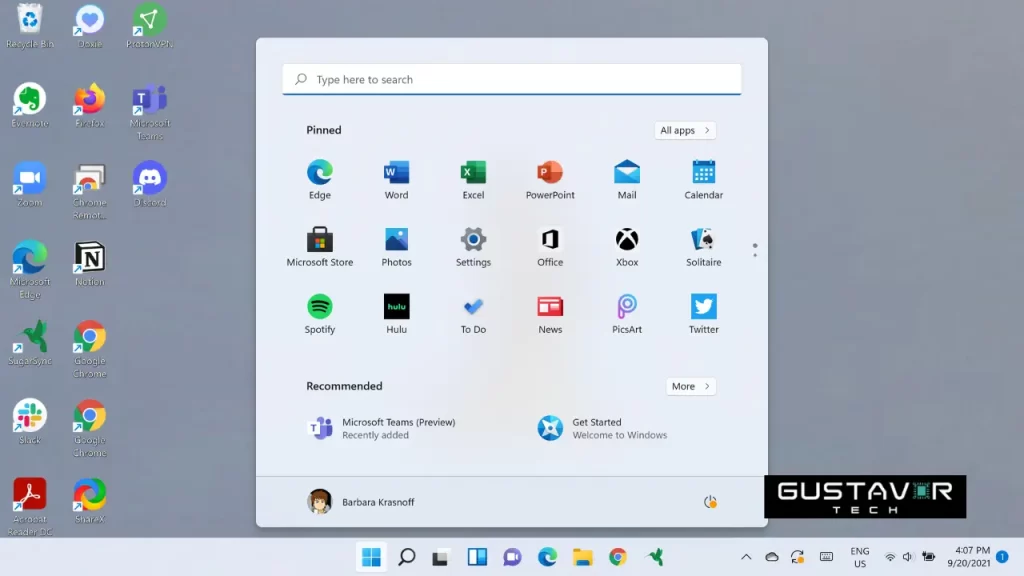This screenshot has width=1024, height=576.
Task: Open Barbara Krasnoff user account menu
Action: 360,502
